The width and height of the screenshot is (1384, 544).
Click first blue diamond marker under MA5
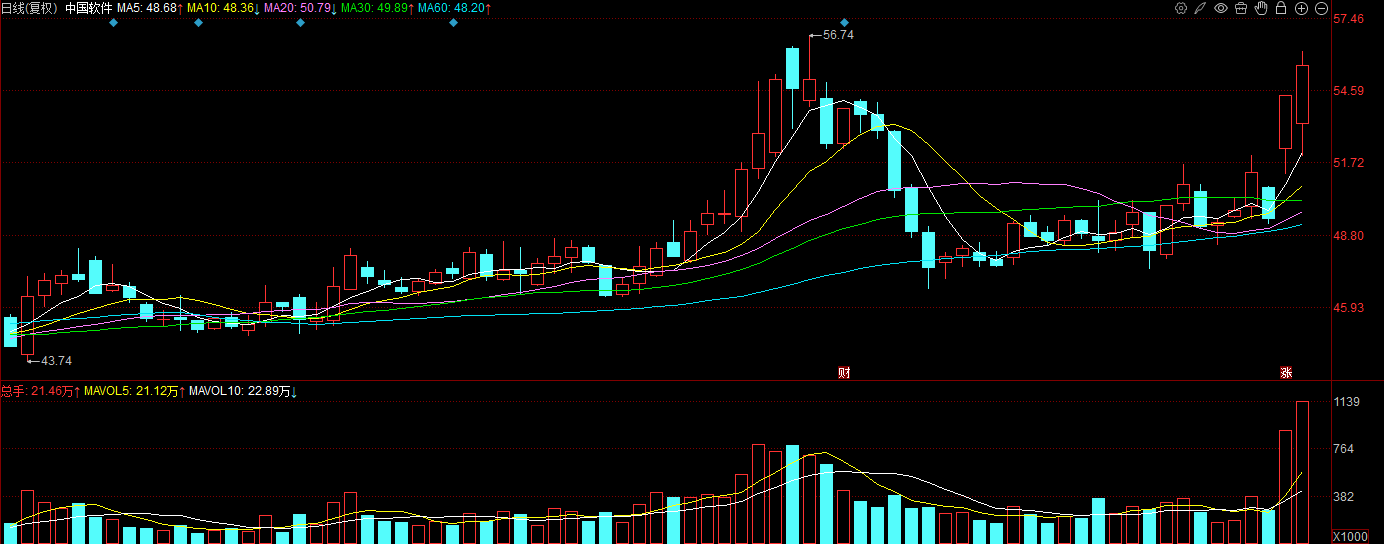tap(113, 23)
